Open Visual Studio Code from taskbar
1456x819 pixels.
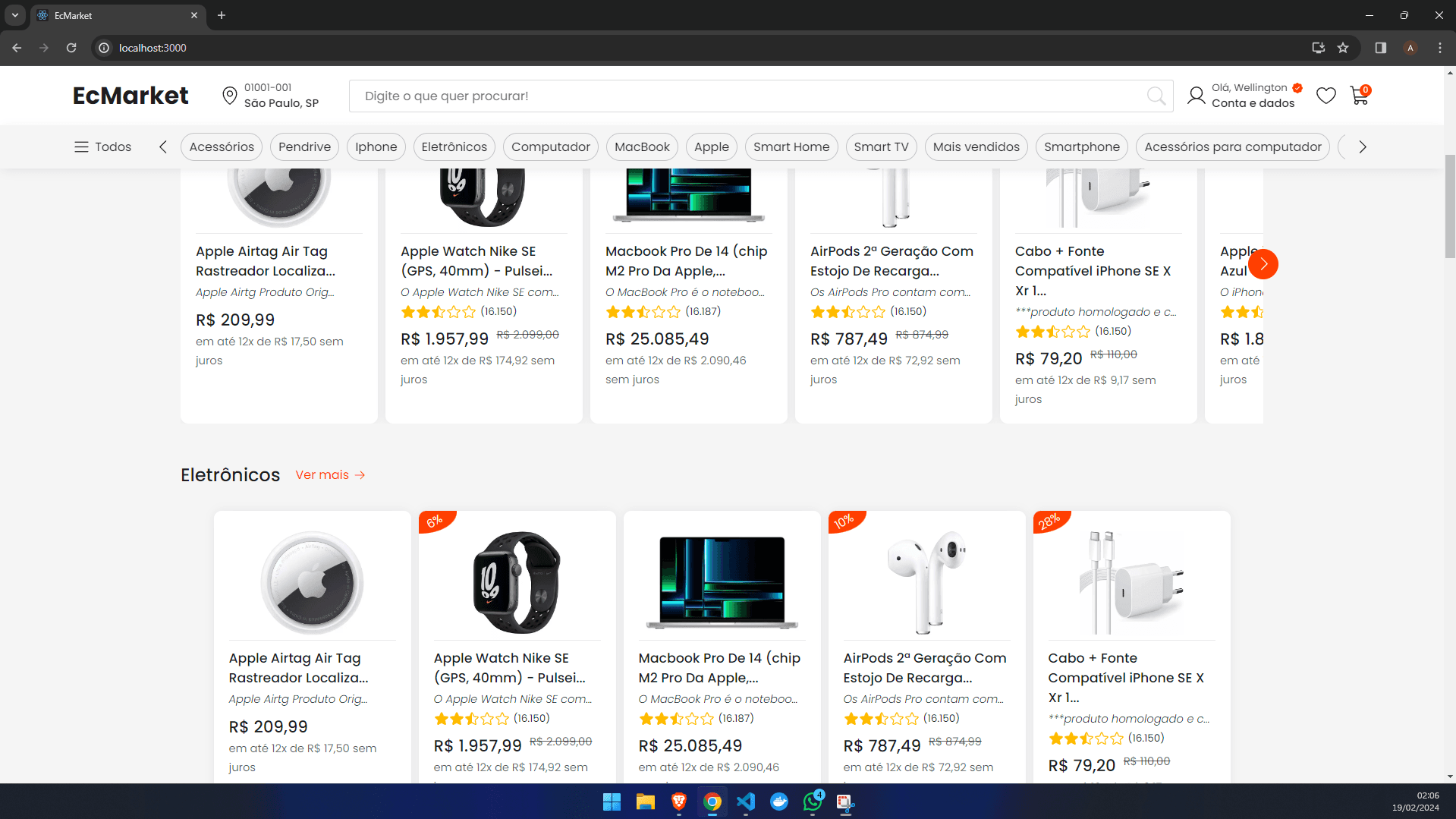(746, 802)
